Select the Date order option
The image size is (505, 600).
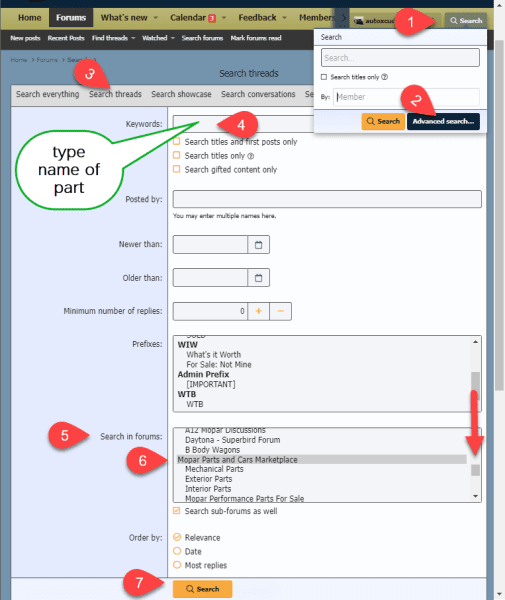tap(177, 551)
